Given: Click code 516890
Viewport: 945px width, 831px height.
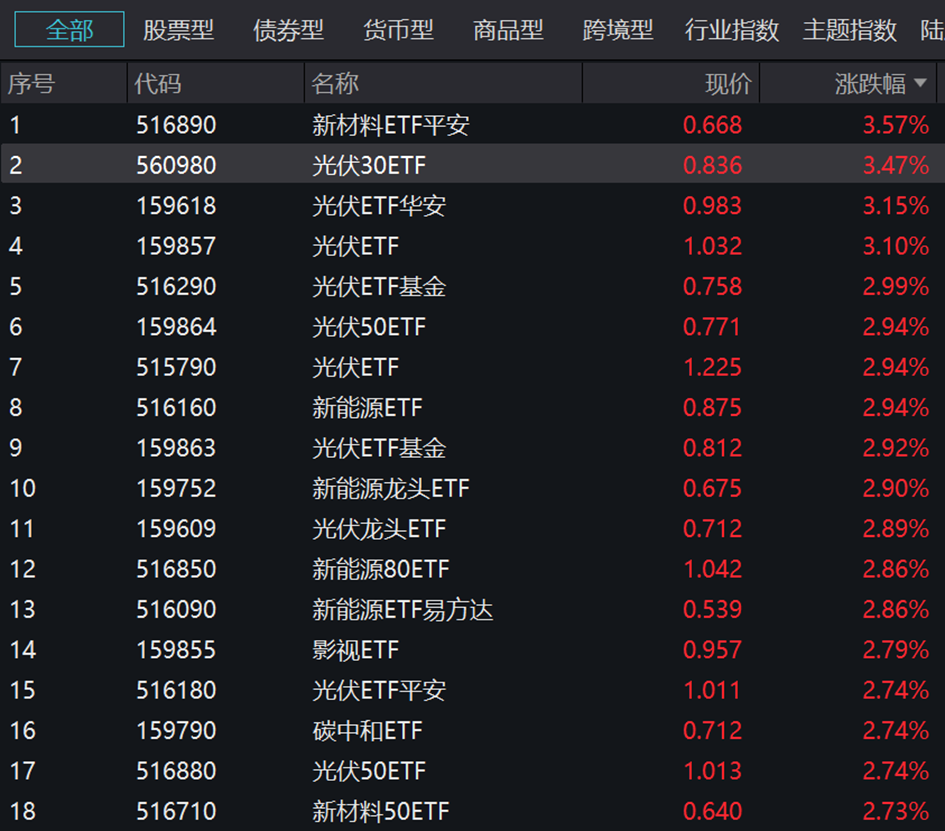Looking at the screenshot, I should pos(176,125).
